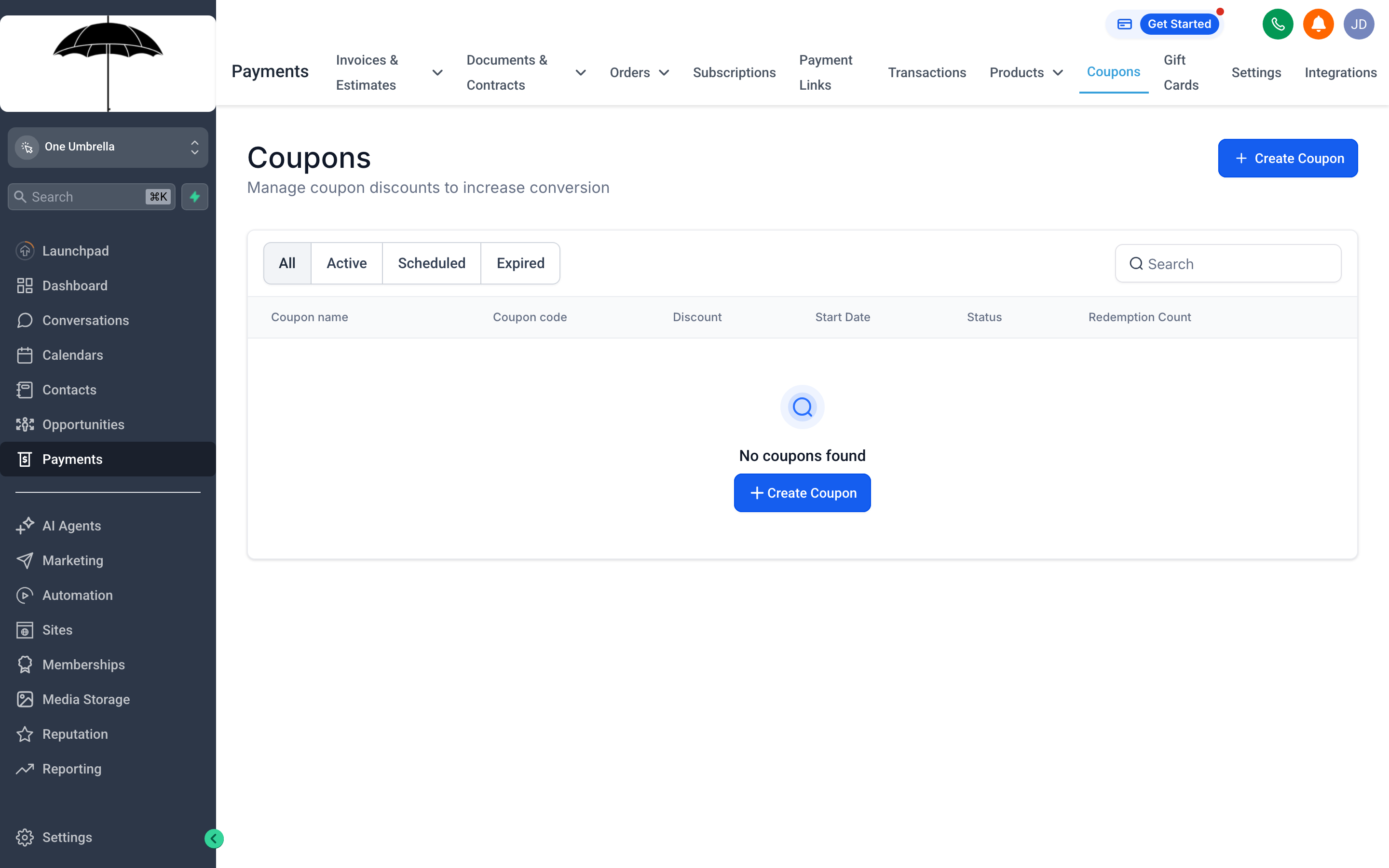
Task: Click the Memberships badge icon
Action: tap(25, 665)
